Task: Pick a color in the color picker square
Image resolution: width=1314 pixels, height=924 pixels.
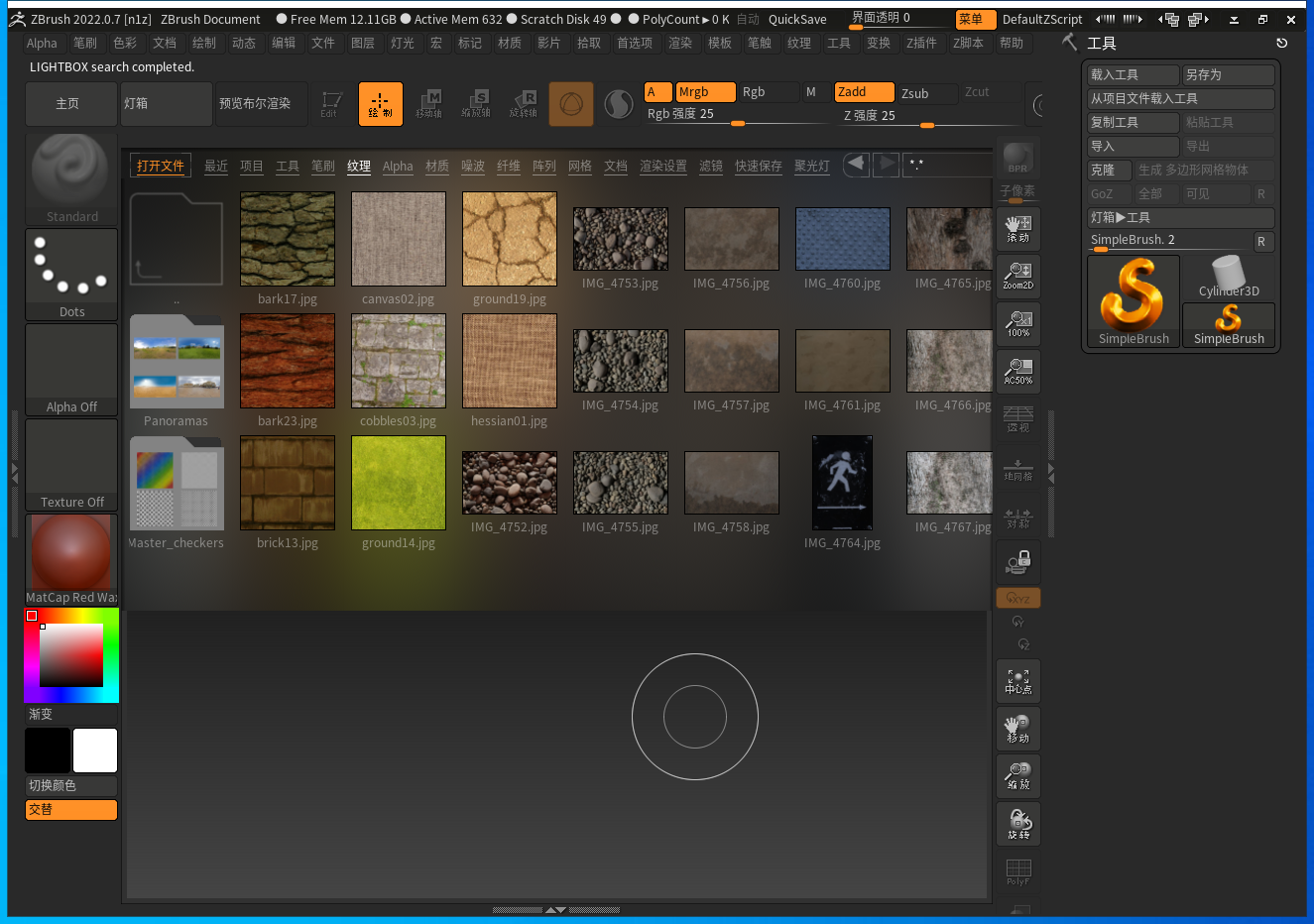Action: (71, 655)
